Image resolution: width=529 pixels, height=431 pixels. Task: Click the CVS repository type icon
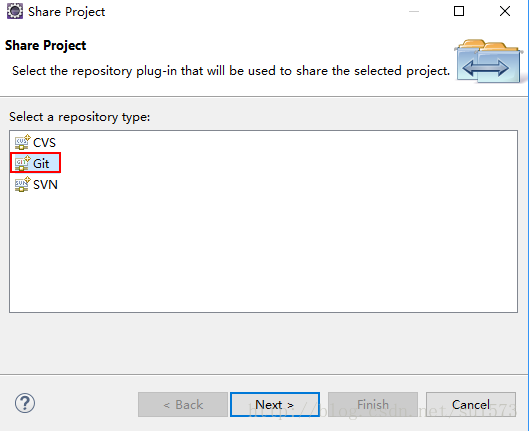coord(22,142)
